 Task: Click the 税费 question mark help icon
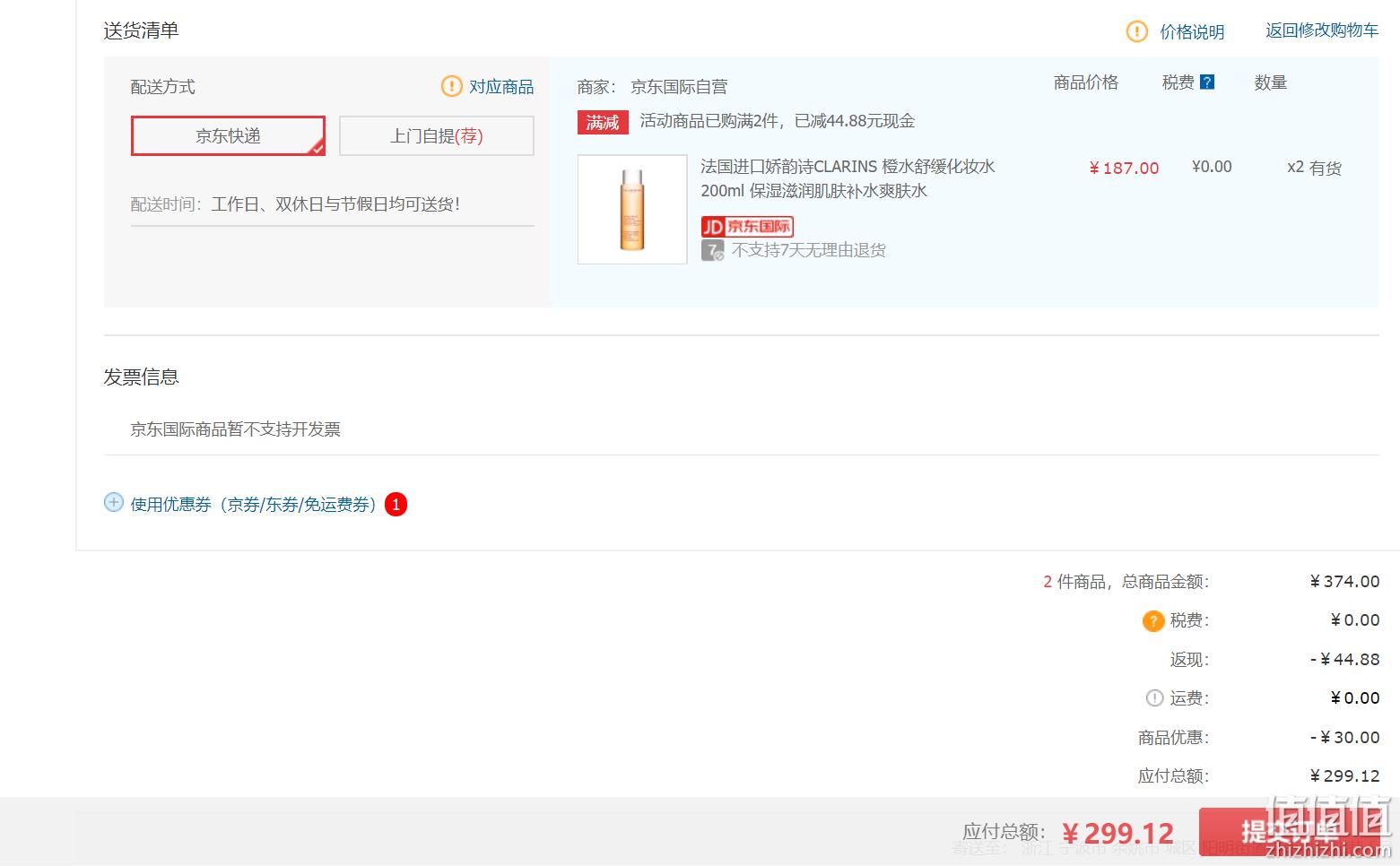click(1207, 82)
